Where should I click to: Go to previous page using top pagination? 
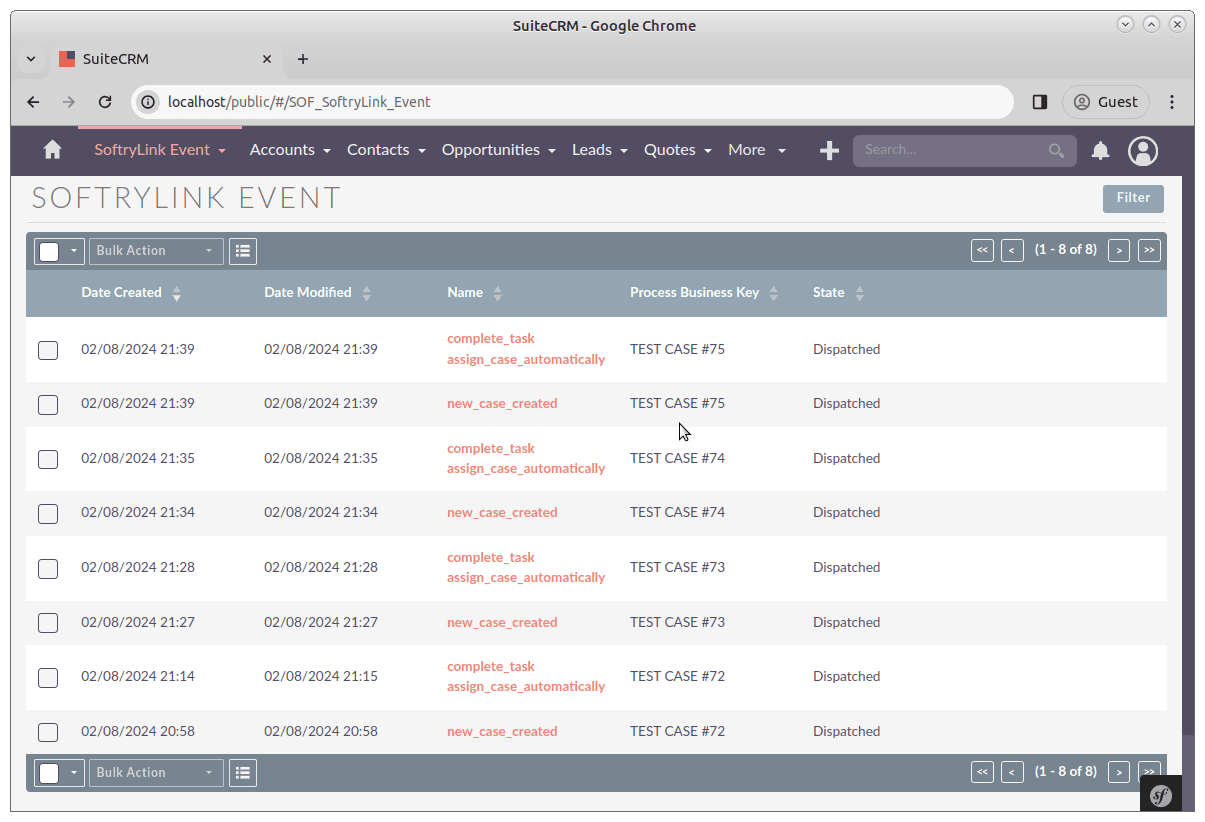(x=1012, y=250)
